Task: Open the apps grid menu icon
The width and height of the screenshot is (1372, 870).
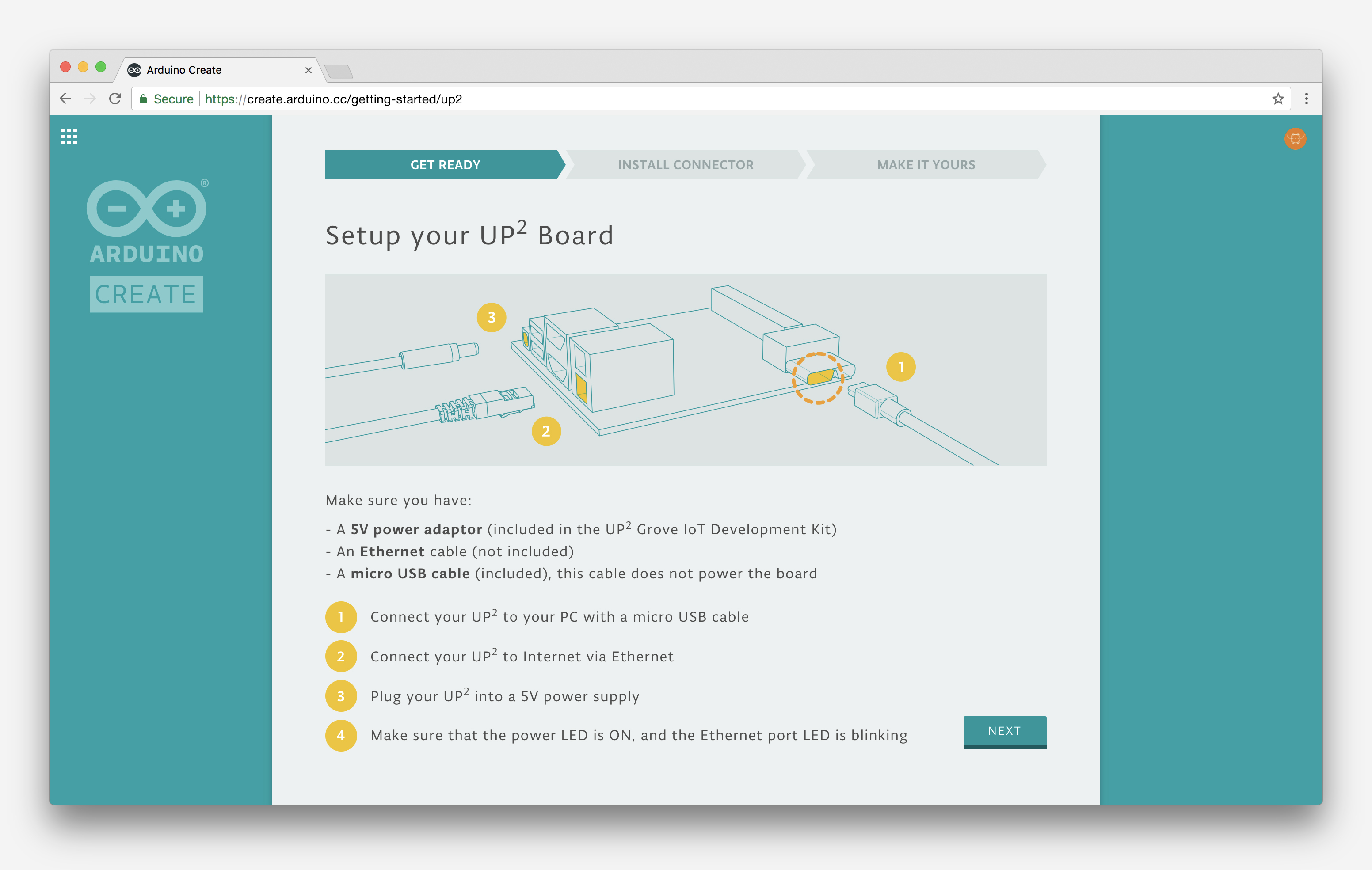Action: (x=69, y=137)
